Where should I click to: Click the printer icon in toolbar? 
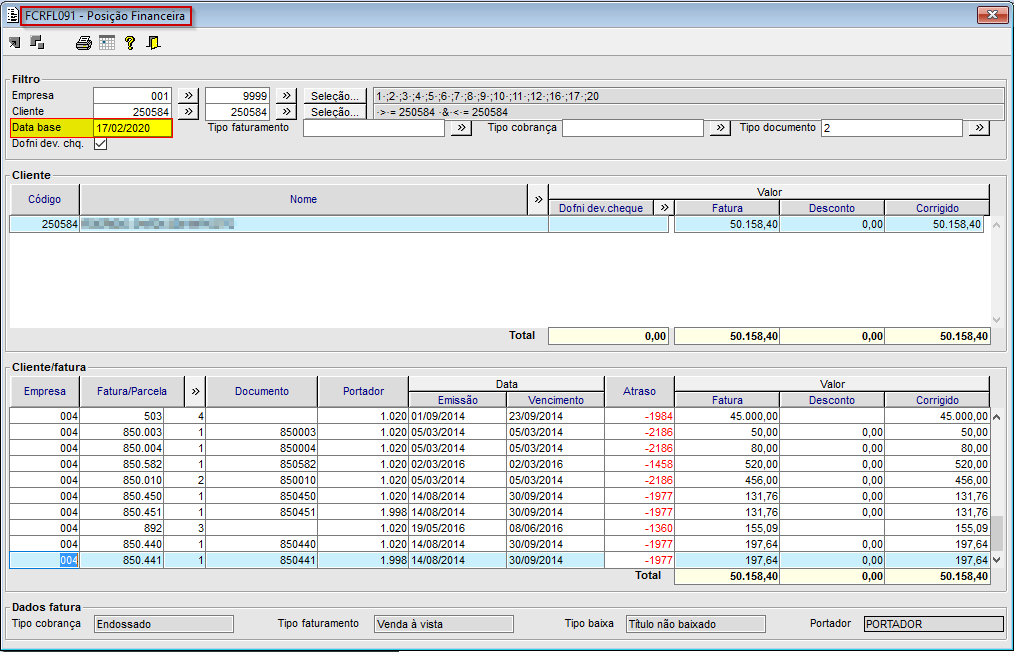(x=84, y=43)
